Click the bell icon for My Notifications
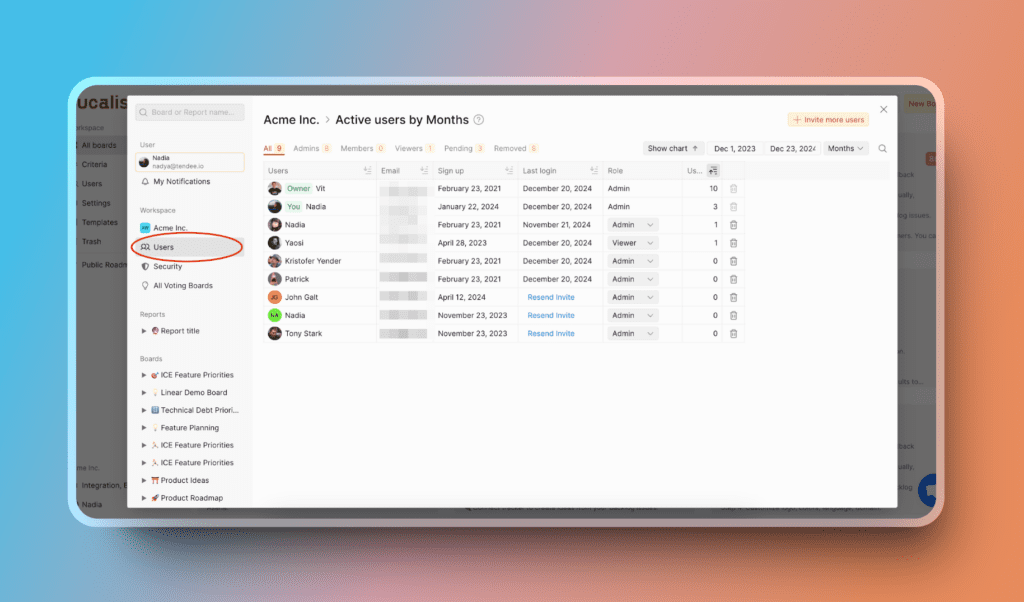 (146, 182)
